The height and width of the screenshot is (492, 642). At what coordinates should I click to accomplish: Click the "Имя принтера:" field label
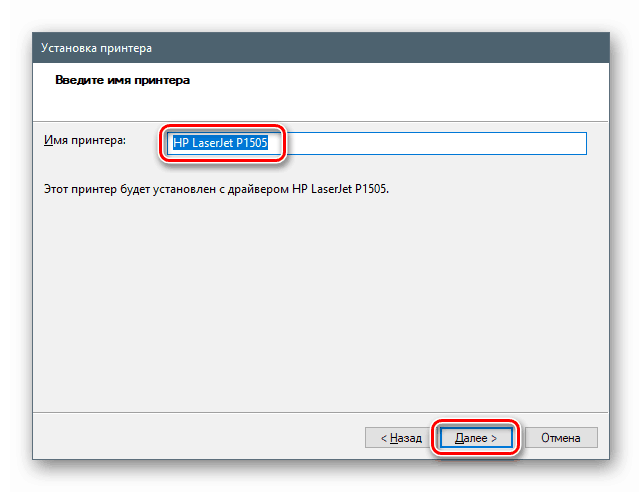pos(85,141)
